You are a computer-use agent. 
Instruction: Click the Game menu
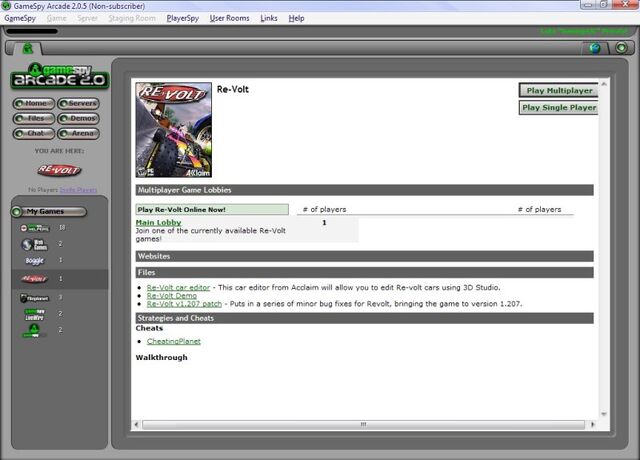pos(57,18)
